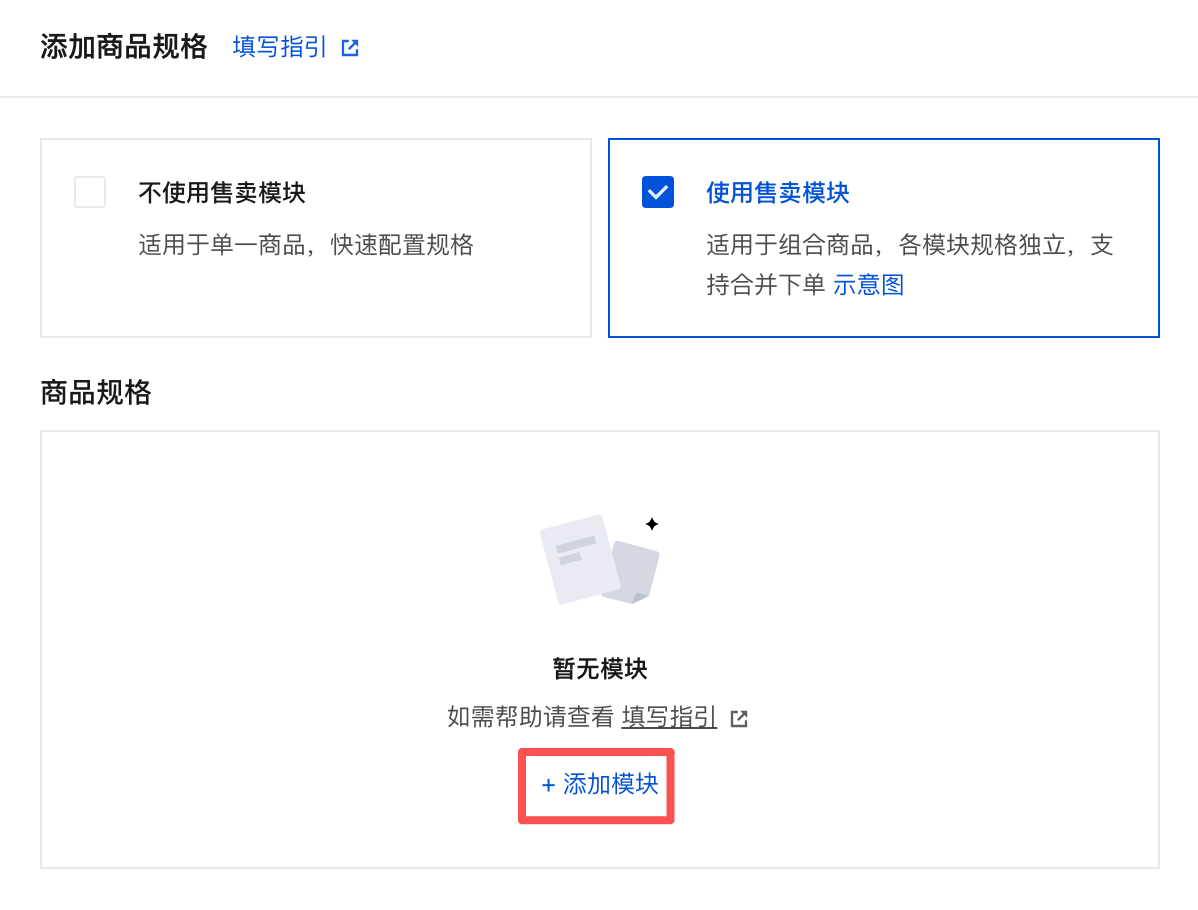Click the blue 使用售卖模块 title text
This screenshot has height=910, width=1198.
(x=777, y=193)
